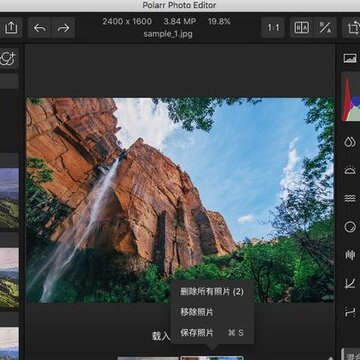Redo the last edit
360x360 pixels.
point(63,28)
